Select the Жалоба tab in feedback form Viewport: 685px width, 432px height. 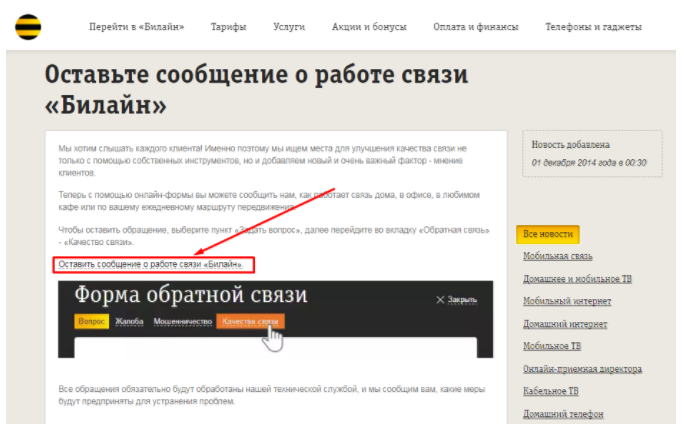[x=129, y=321]
